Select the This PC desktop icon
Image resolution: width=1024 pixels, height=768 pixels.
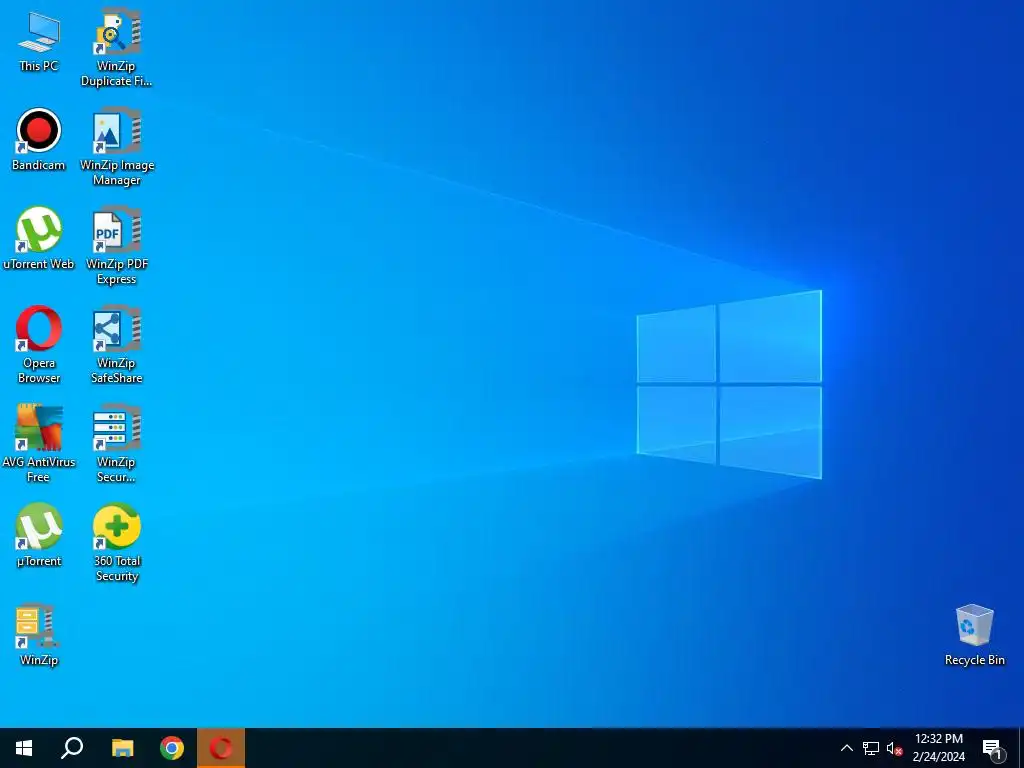39,41
